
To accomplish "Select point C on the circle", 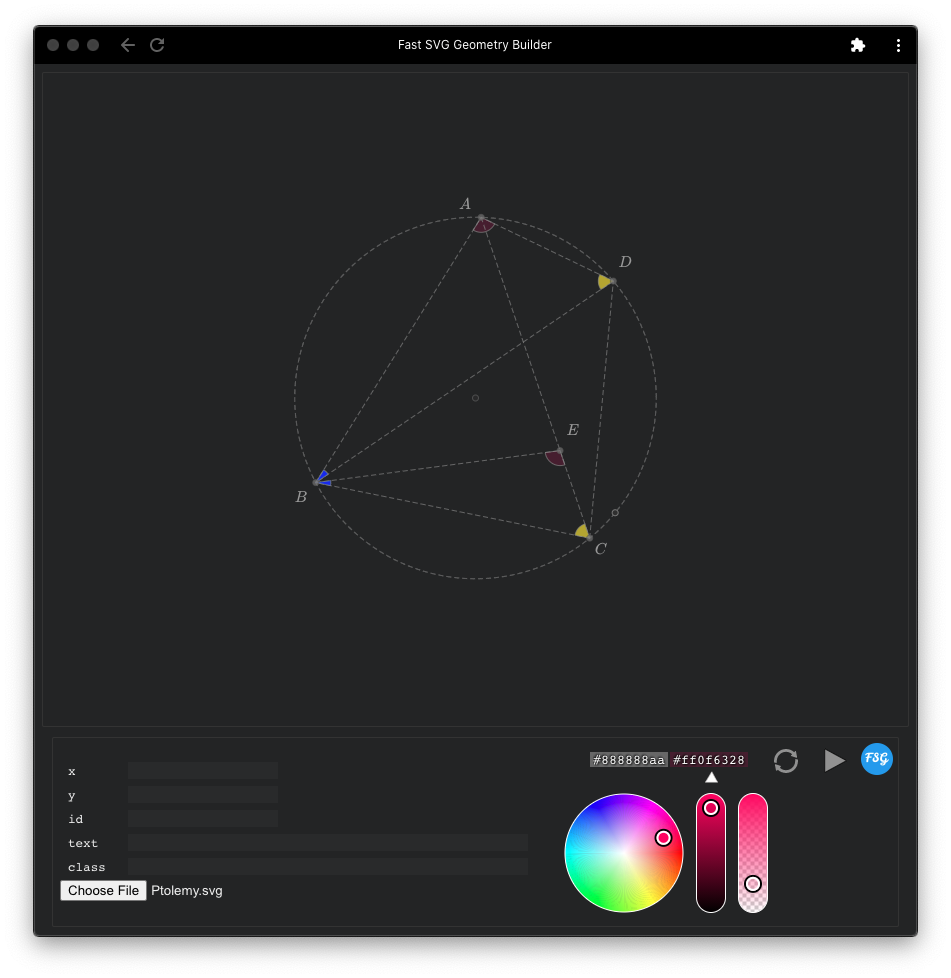I will pyautogui.click(x=589, y=538).
